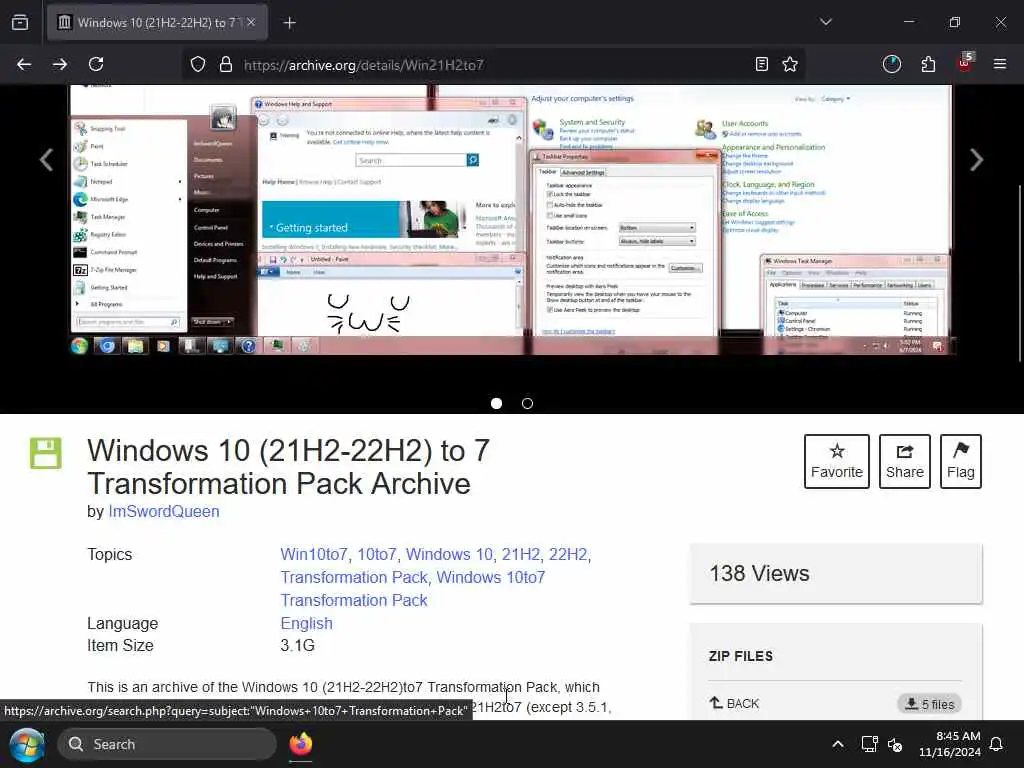The height and width of the screenshot is (768, 1024).
Task: Open the Firefox application menu
Action: pyautogui.click(x=1000, y=64)
